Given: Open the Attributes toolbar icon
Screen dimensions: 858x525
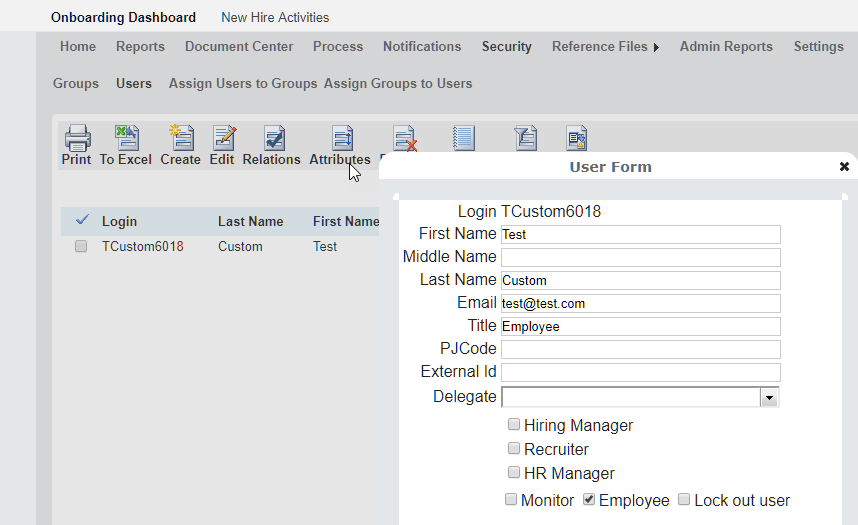Looking at the screenshot, I should tap(343, 138).
